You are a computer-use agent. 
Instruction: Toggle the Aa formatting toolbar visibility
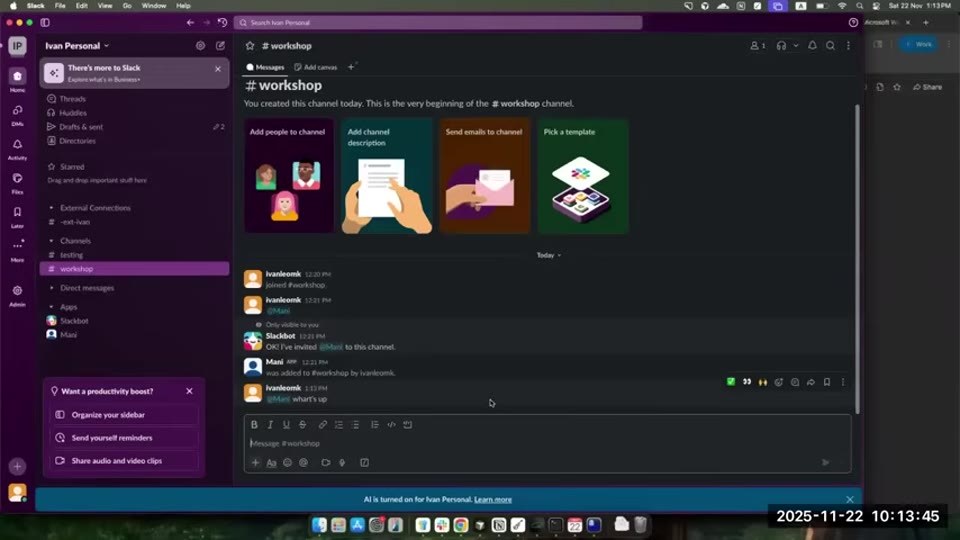tap(271, 463)
